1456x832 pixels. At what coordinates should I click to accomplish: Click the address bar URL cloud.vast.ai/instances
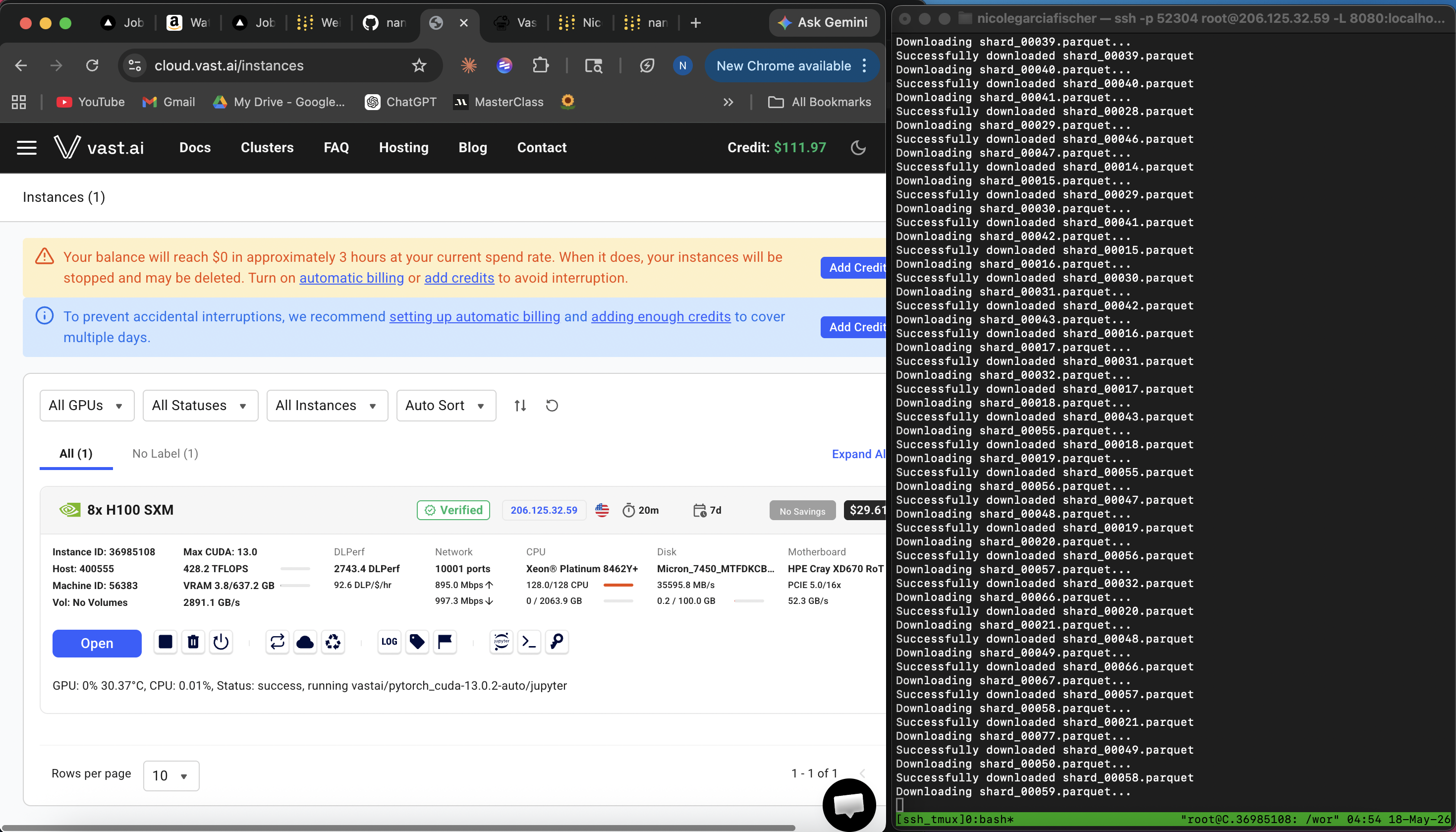click(x=229, y=66)
